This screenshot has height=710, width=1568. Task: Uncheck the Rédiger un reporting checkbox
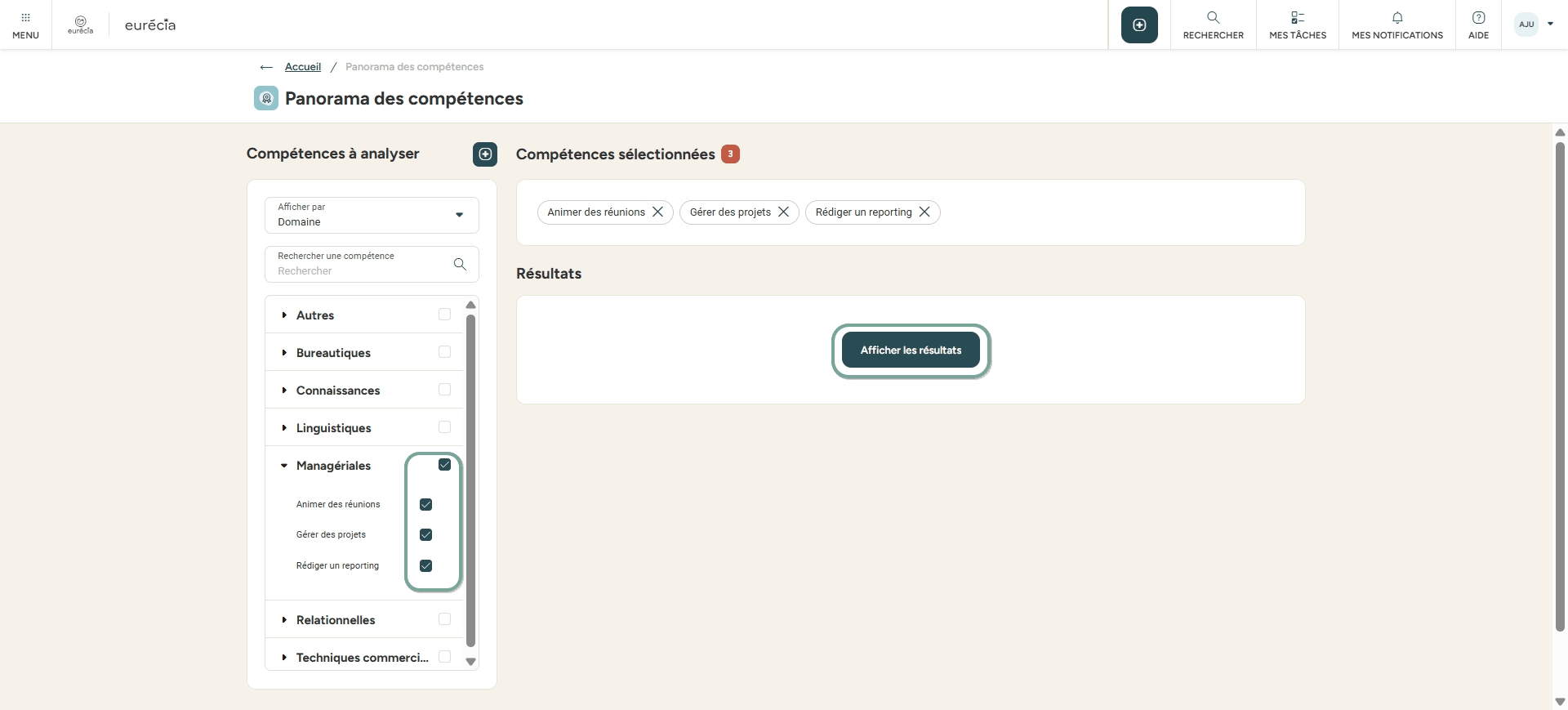425,565
